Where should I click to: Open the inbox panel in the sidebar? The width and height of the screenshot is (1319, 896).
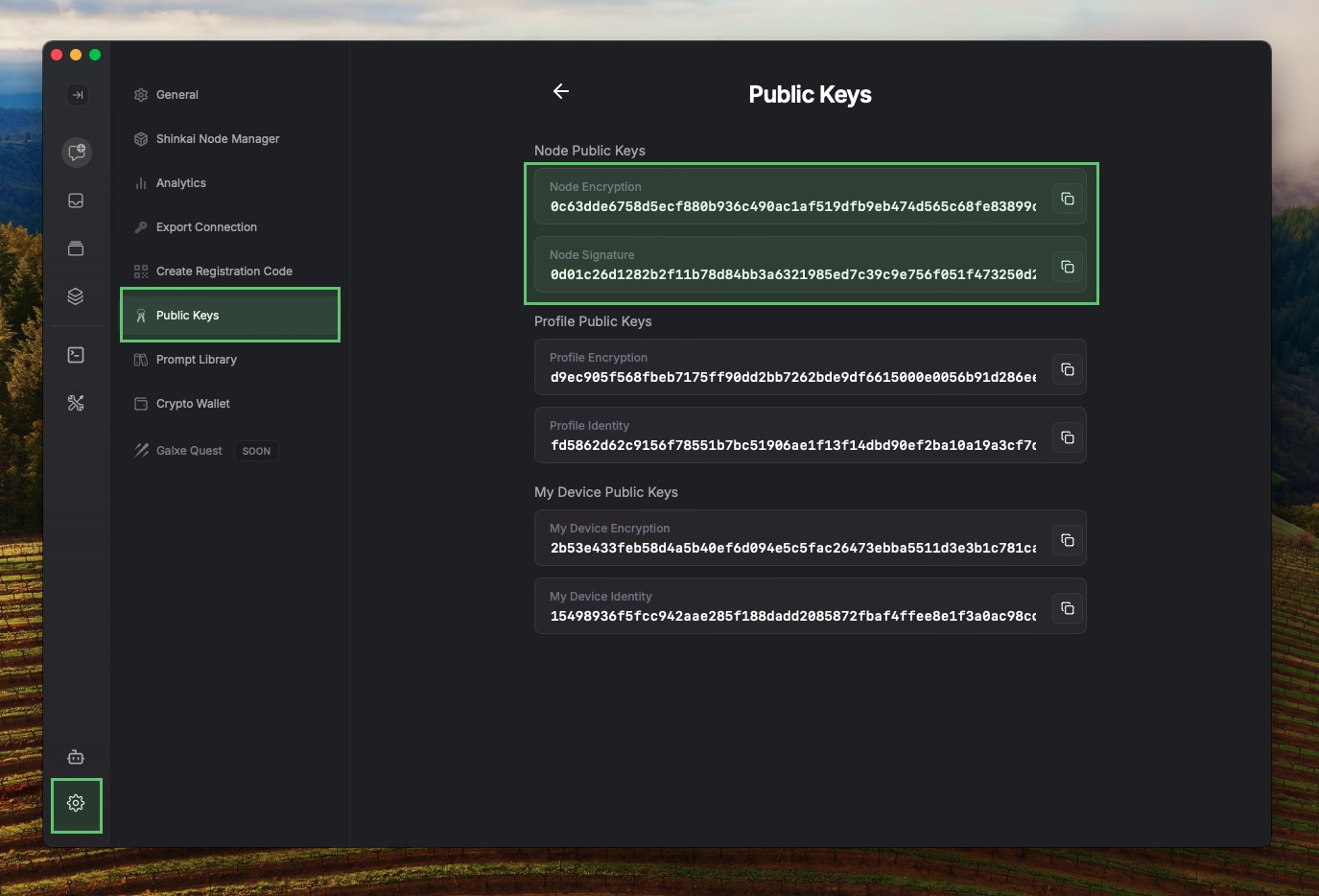click(x=77, y=200)
